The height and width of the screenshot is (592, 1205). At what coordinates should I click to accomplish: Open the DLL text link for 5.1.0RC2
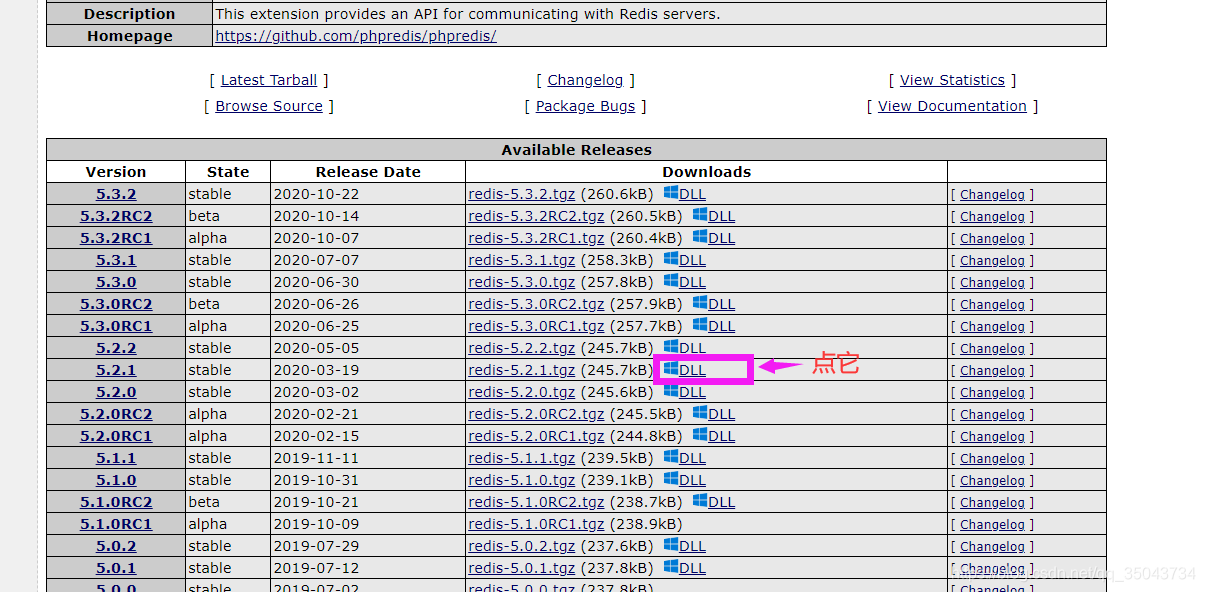click(x=721, y=502)
